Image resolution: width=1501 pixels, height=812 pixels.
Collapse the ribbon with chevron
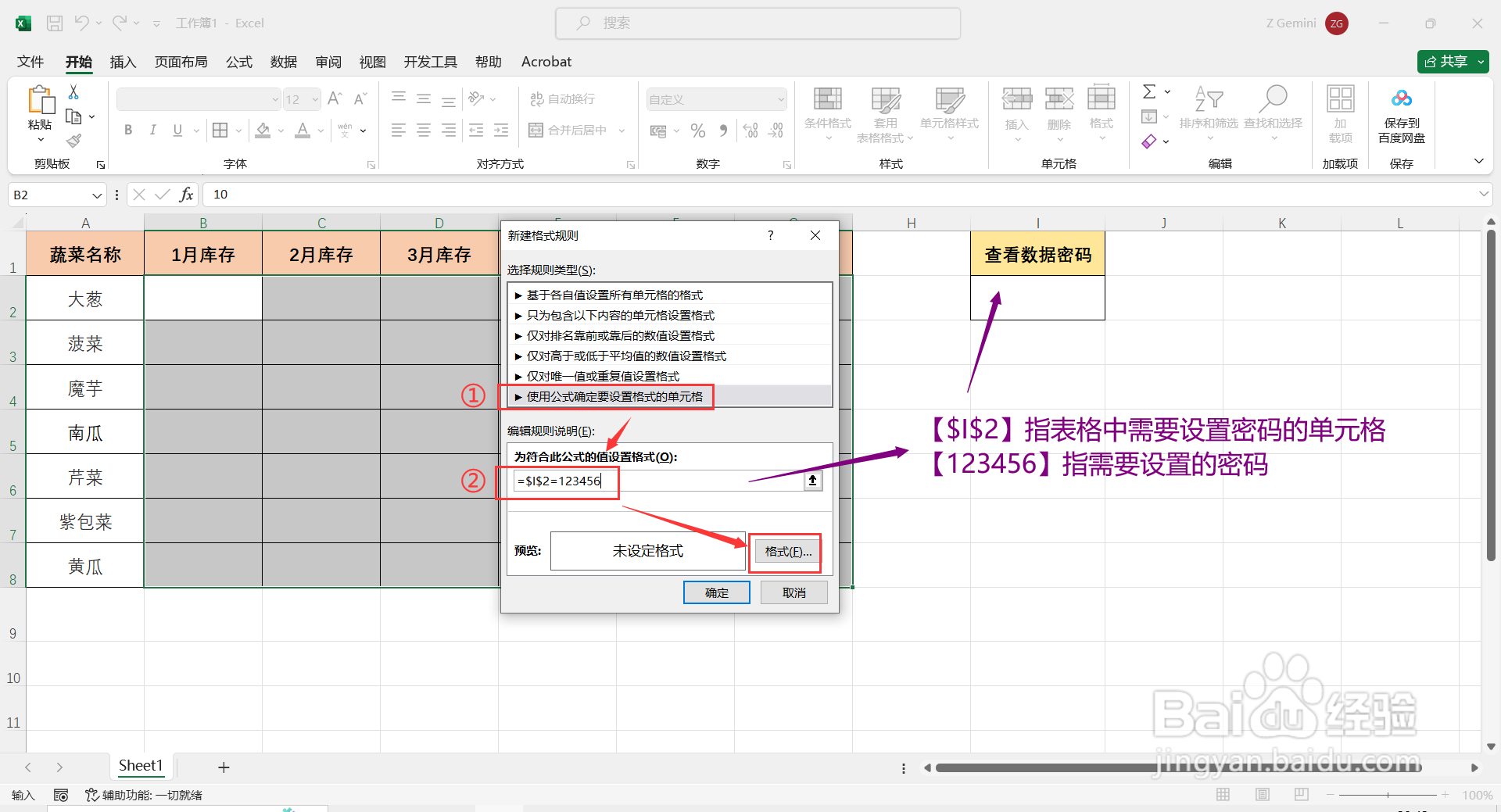[1478, 161]
